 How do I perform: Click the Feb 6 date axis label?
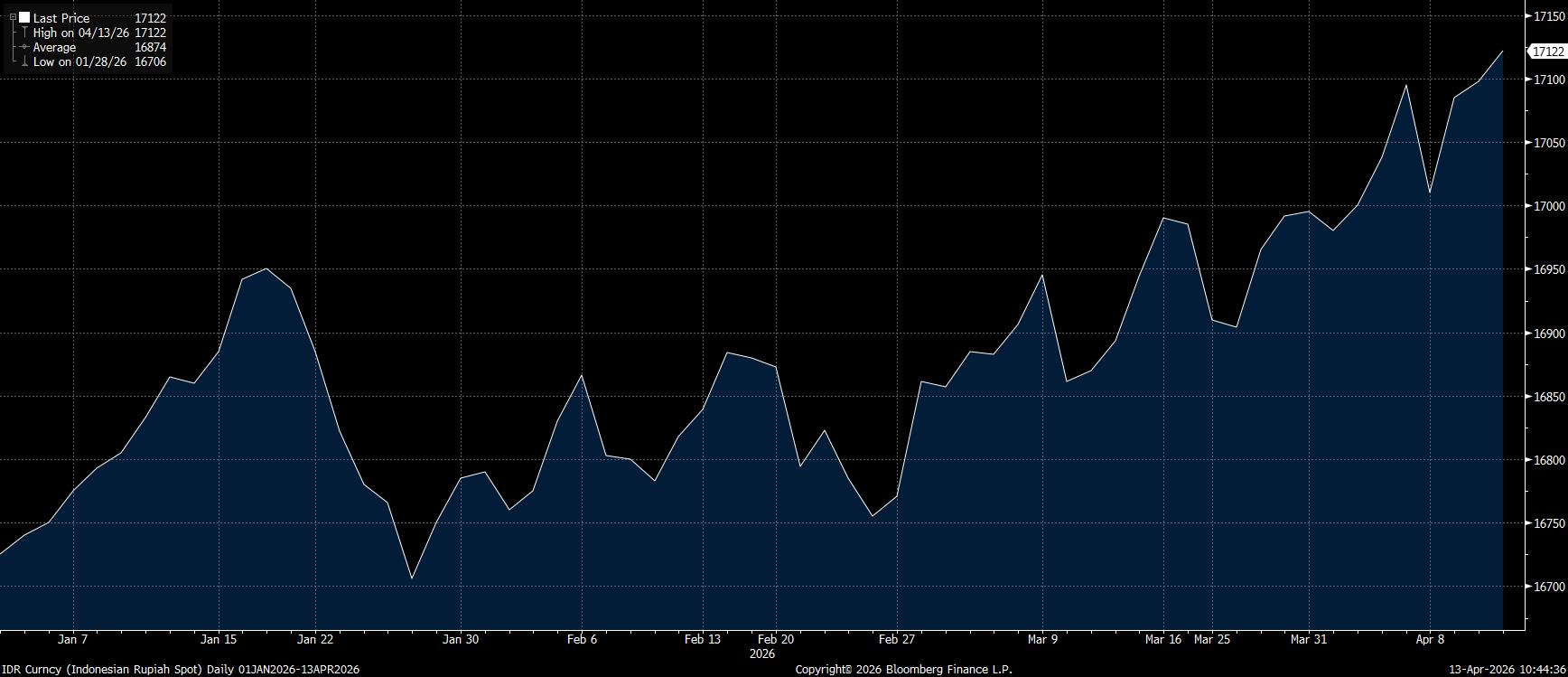point(582,639)
